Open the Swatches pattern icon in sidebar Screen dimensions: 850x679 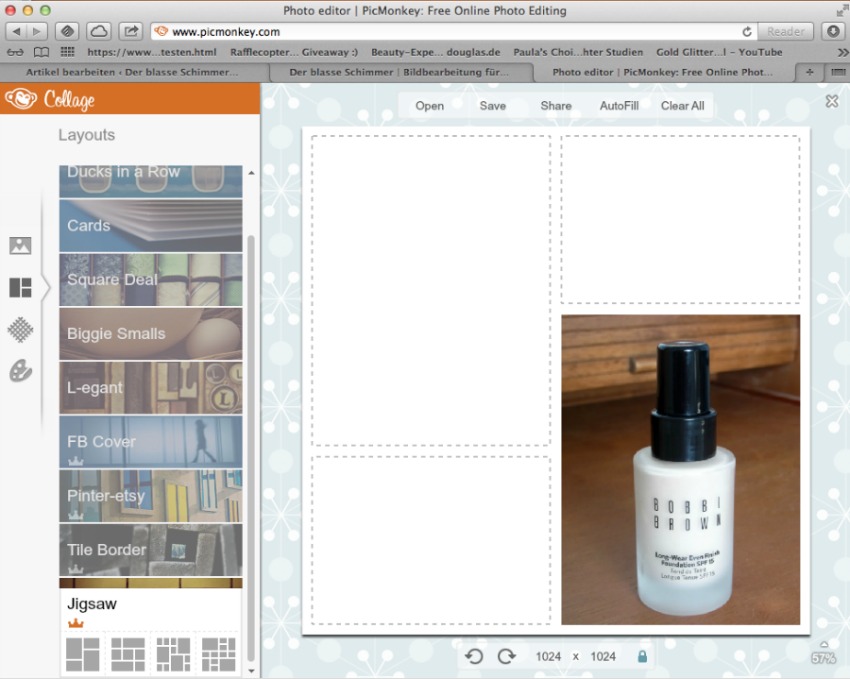(x=21, y=329)
